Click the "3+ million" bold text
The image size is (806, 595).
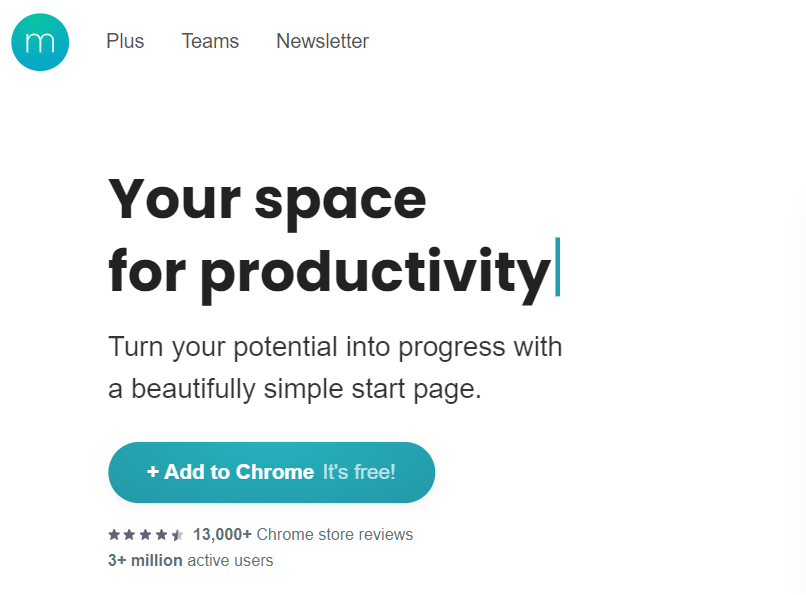(x=145, y=560)
